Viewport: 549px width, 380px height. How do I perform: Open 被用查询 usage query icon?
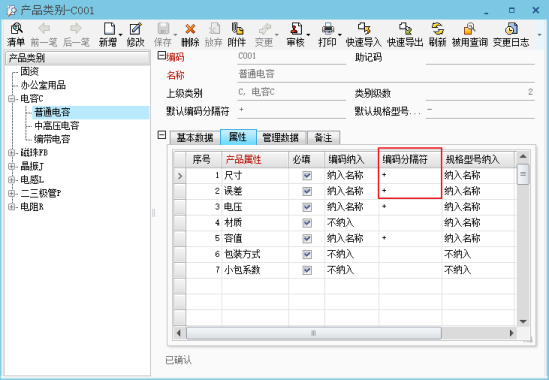point(469,29)
